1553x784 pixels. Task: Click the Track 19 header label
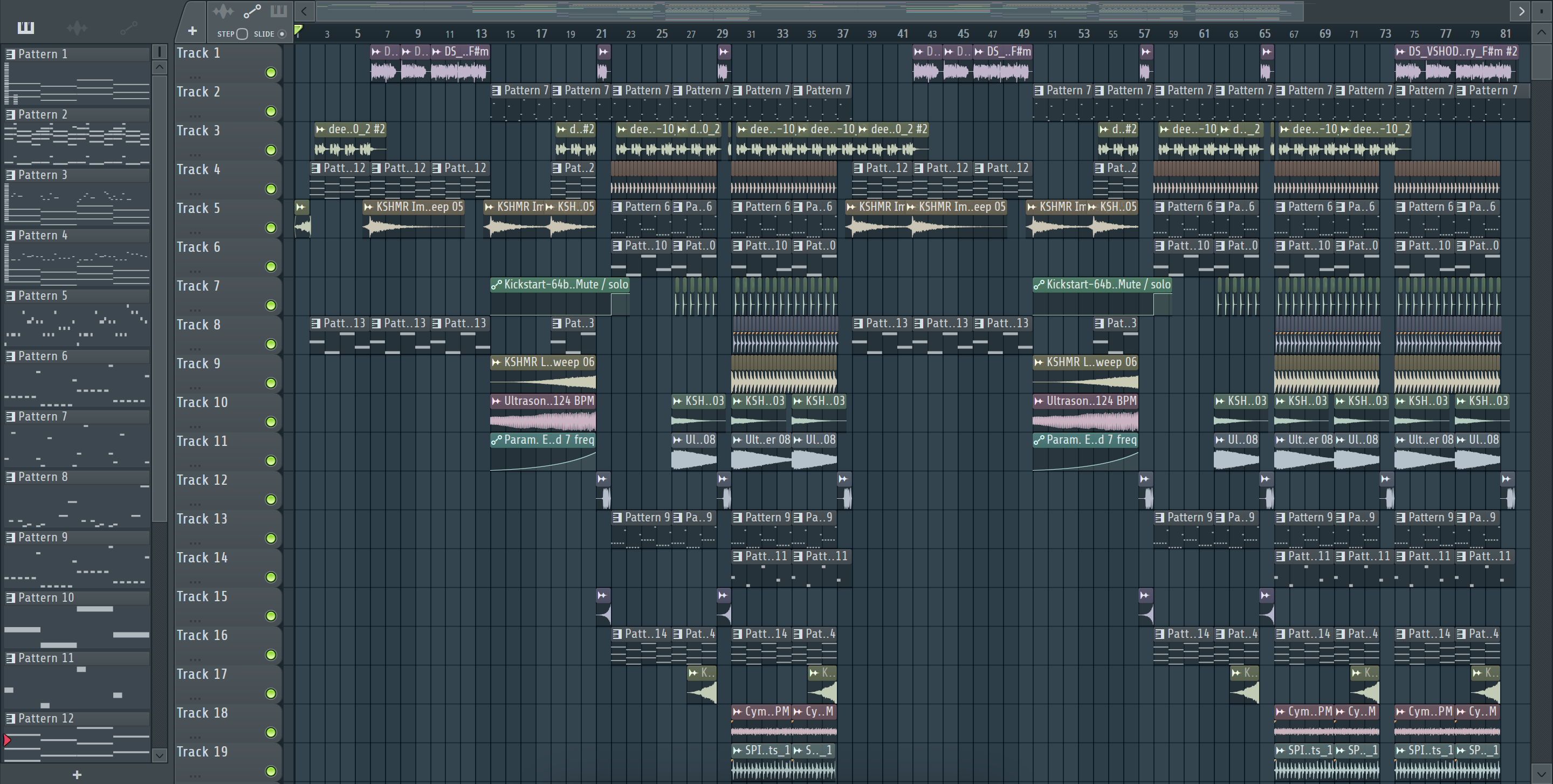pyautogui.click(x=202, y=752)
